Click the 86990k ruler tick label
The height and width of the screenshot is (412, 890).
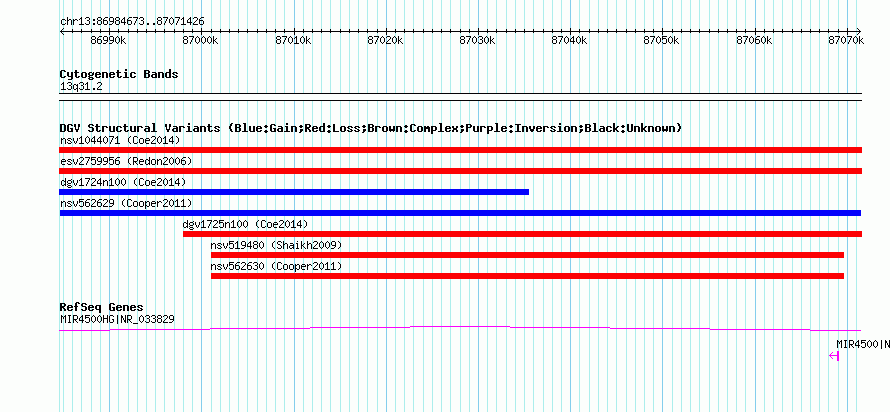[108, 41]
